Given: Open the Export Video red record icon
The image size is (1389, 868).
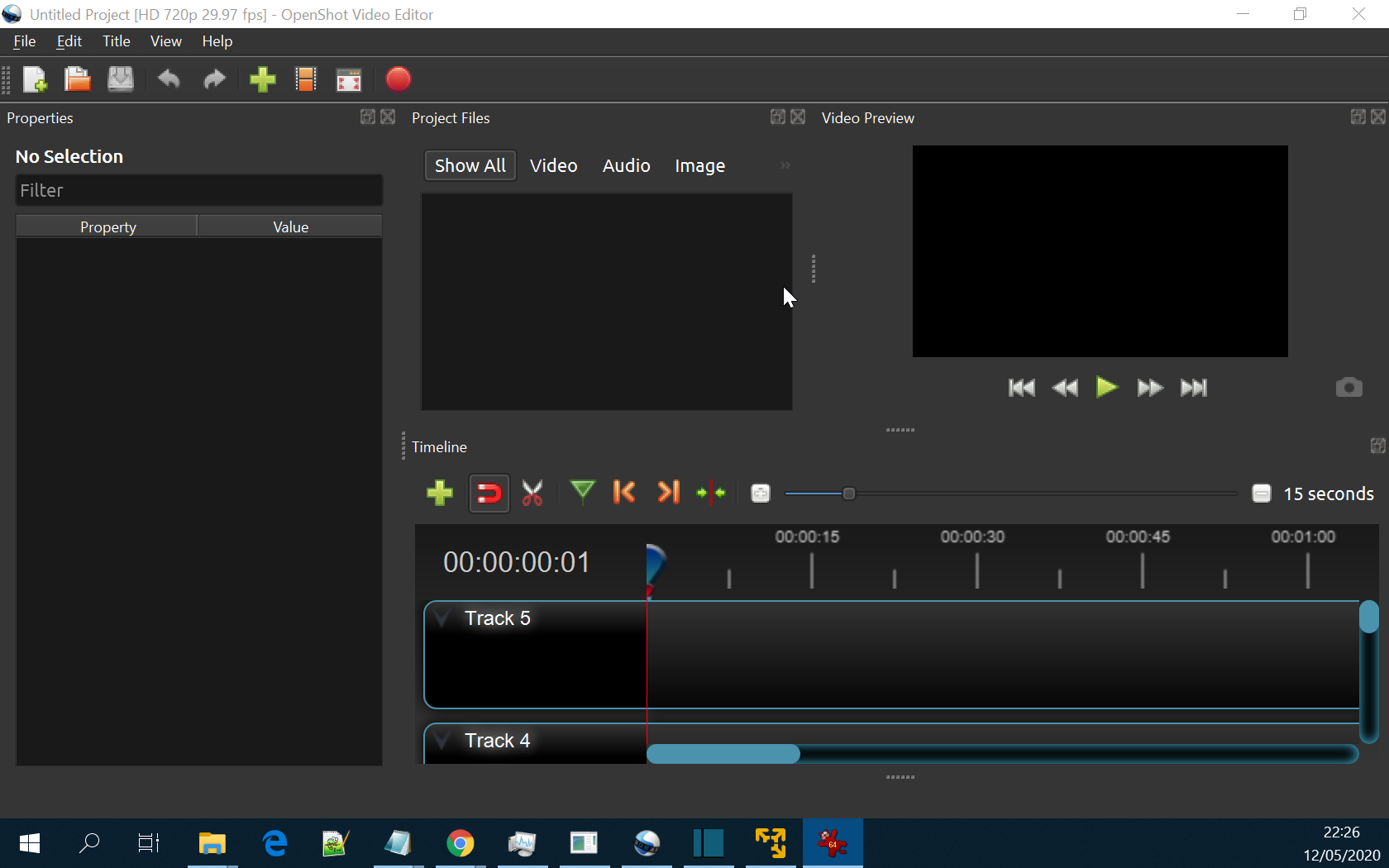Looking at the screenshot, I should tap(398, 79).
